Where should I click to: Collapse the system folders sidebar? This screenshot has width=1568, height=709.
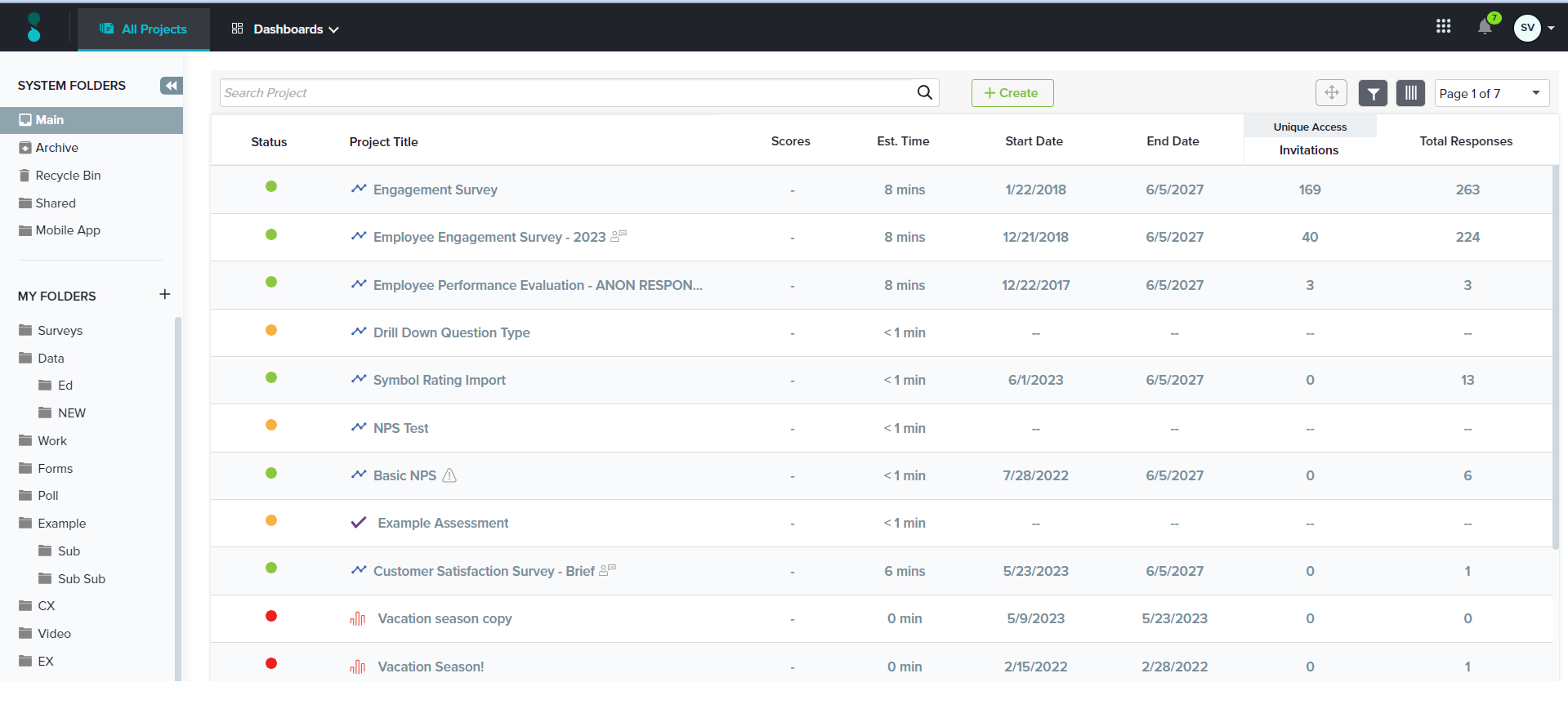click(171, 86)
